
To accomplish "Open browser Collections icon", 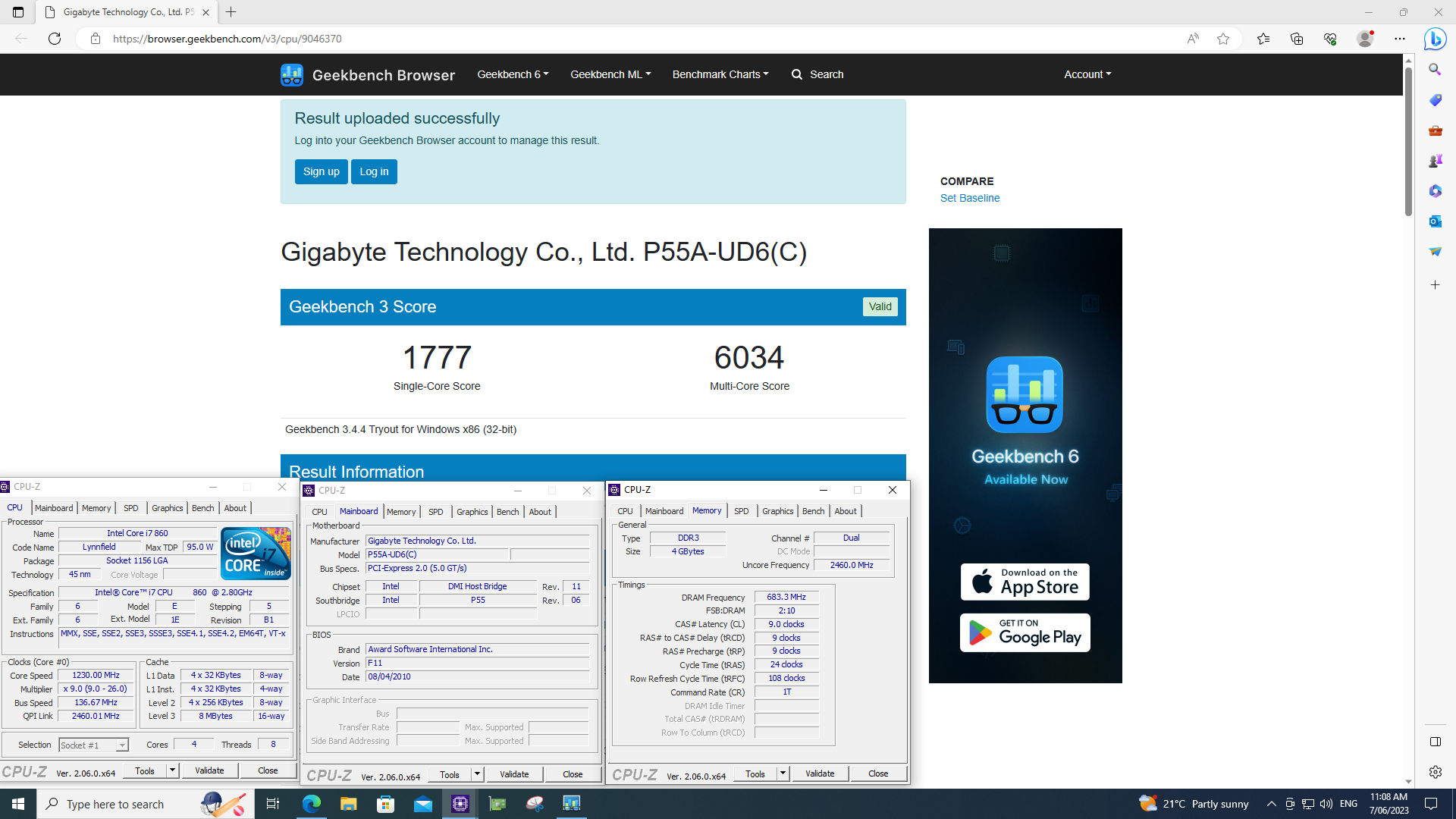I will [x=1297, y=39].
